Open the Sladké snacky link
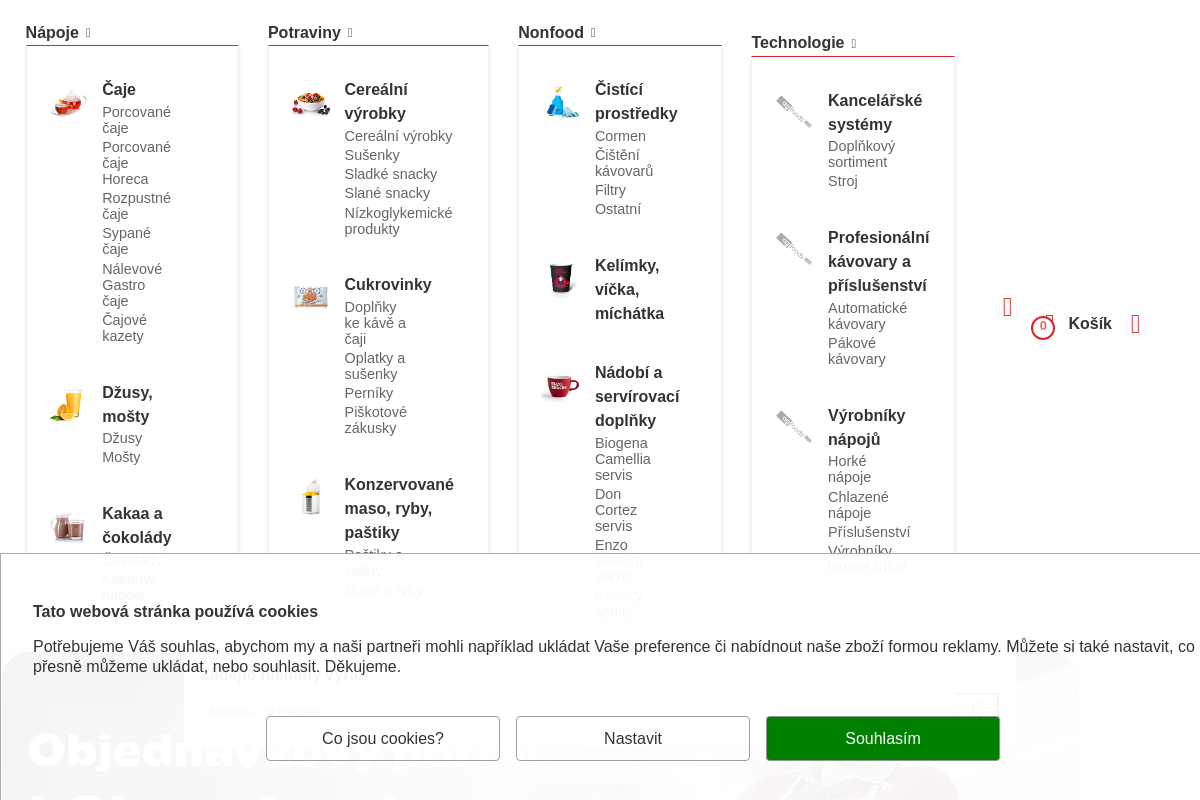This screenshot has width=1200, height=800. [x=391, y=174]
